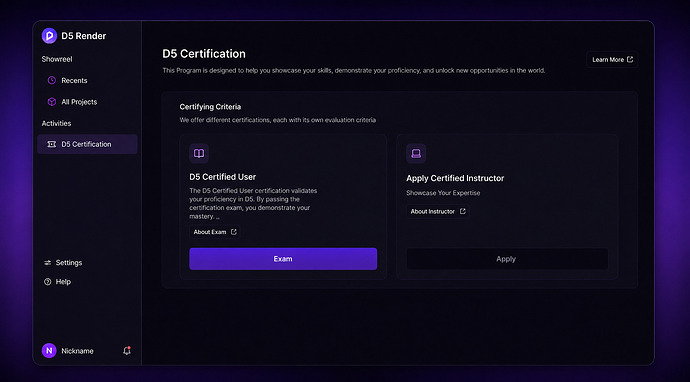
Task: Click the Learn More button
Action: click(612, 59)
